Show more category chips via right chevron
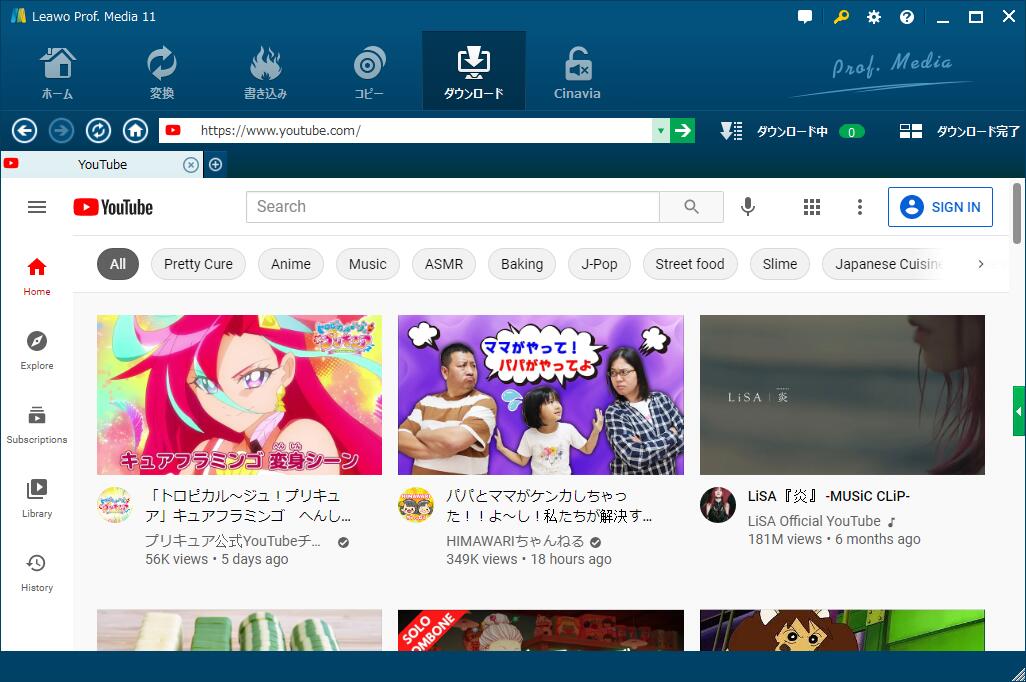This screenshot has height=682, width=1026. click(981, 264)
